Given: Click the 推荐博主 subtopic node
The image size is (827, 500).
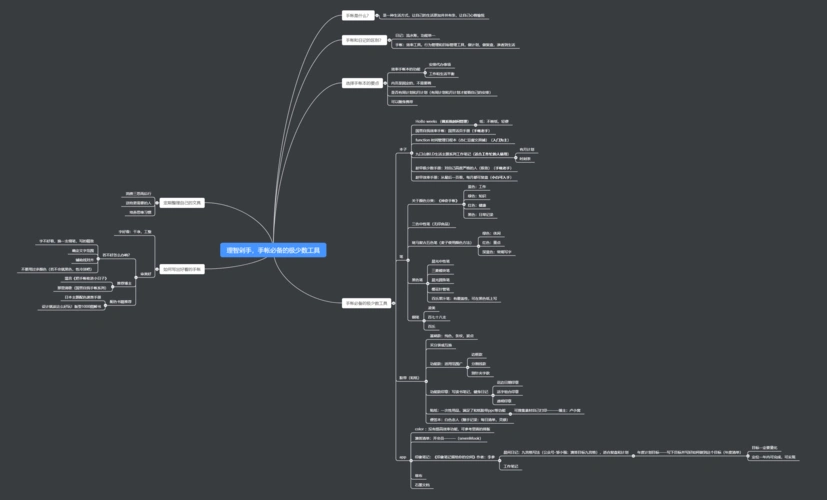Looking at the screenshot, I should [124, 284].
